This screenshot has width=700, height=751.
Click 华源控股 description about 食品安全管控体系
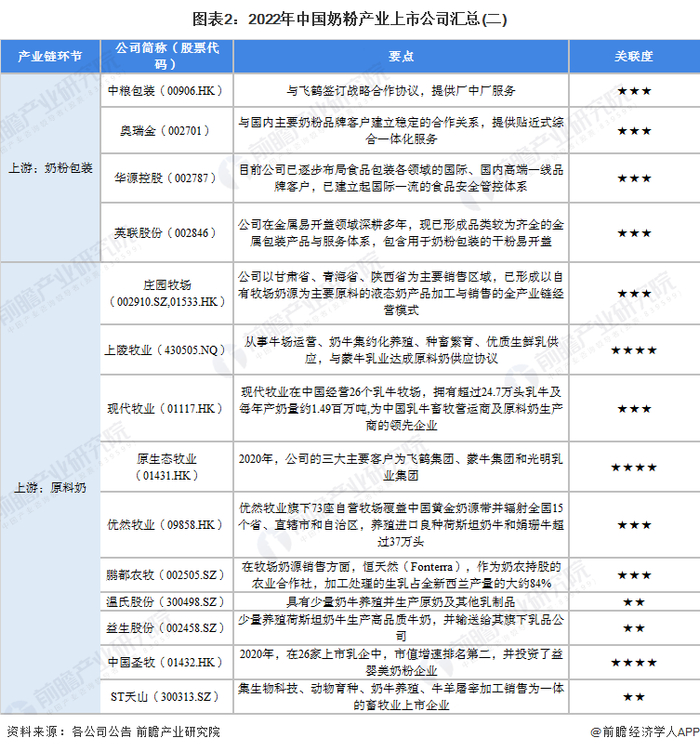pos(401,178)
